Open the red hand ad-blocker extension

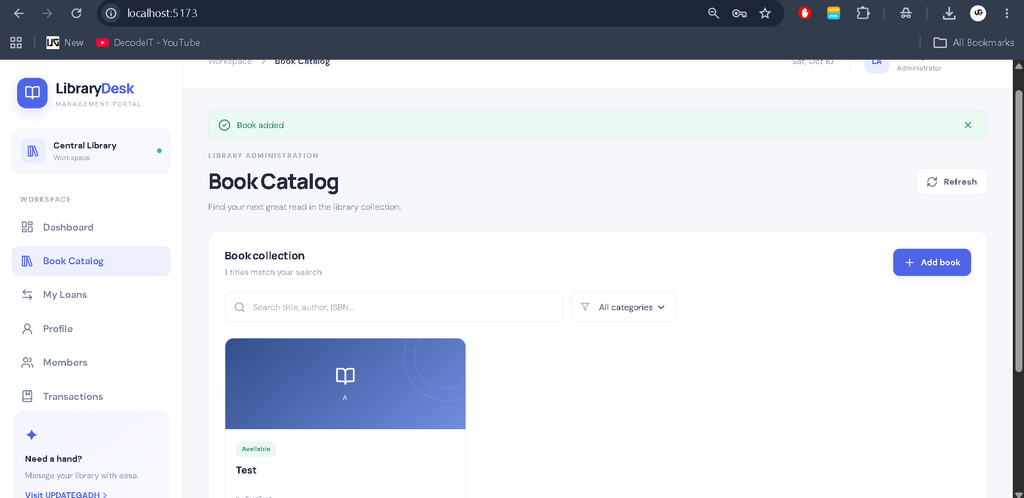click(805, 13)
